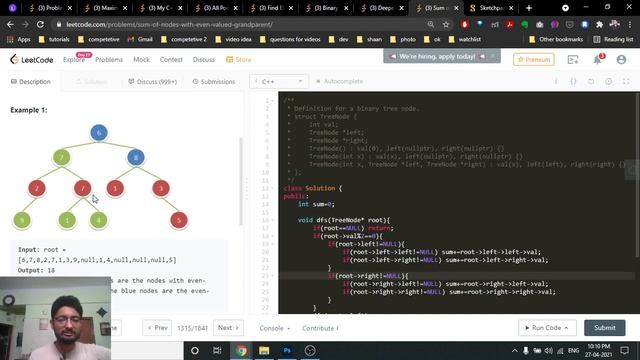Switch to the Submissions tab

214,82
